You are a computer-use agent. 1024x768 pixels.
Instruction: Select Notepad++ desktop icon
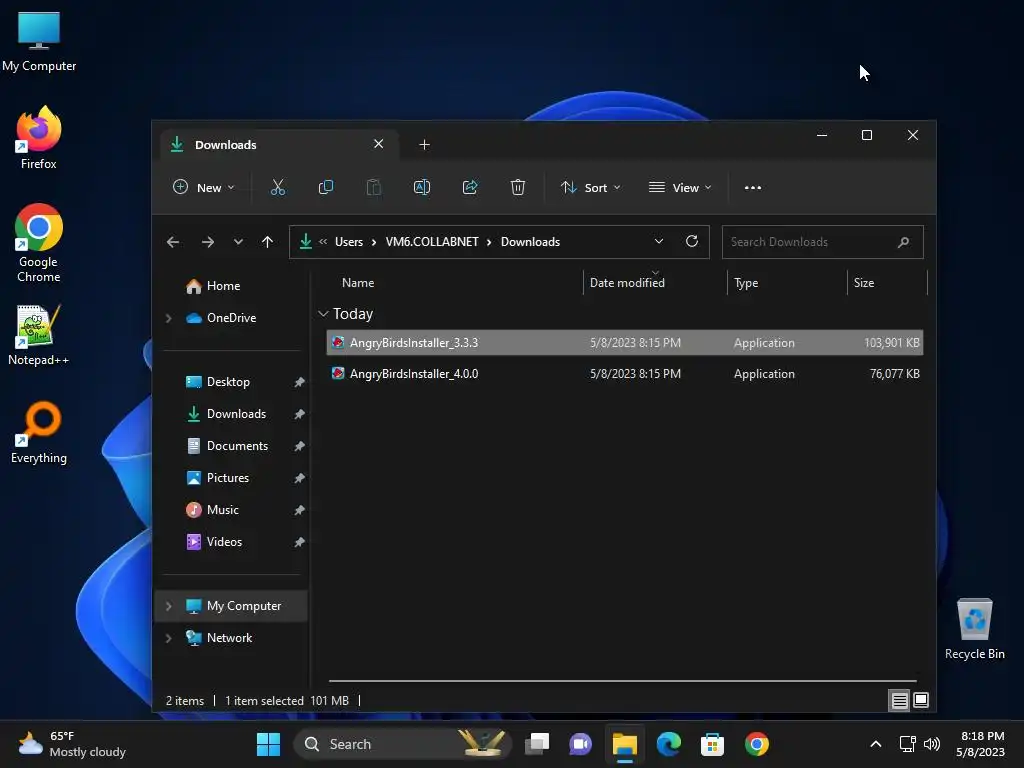pos(39,336)
